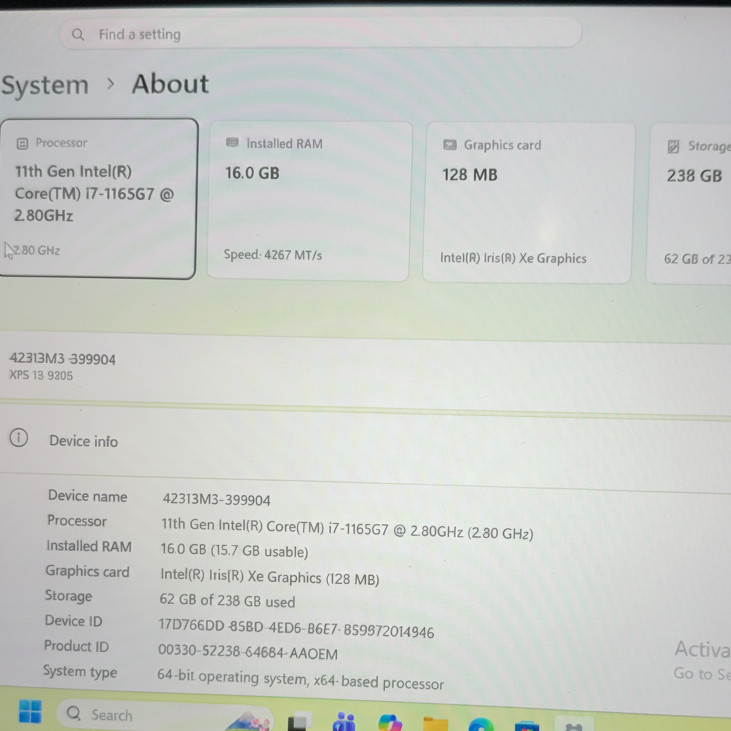The height and width of the screenshot is (731, 731).
Task: Click the 238 GB value on the Storage card
Action: click(694, 176)
